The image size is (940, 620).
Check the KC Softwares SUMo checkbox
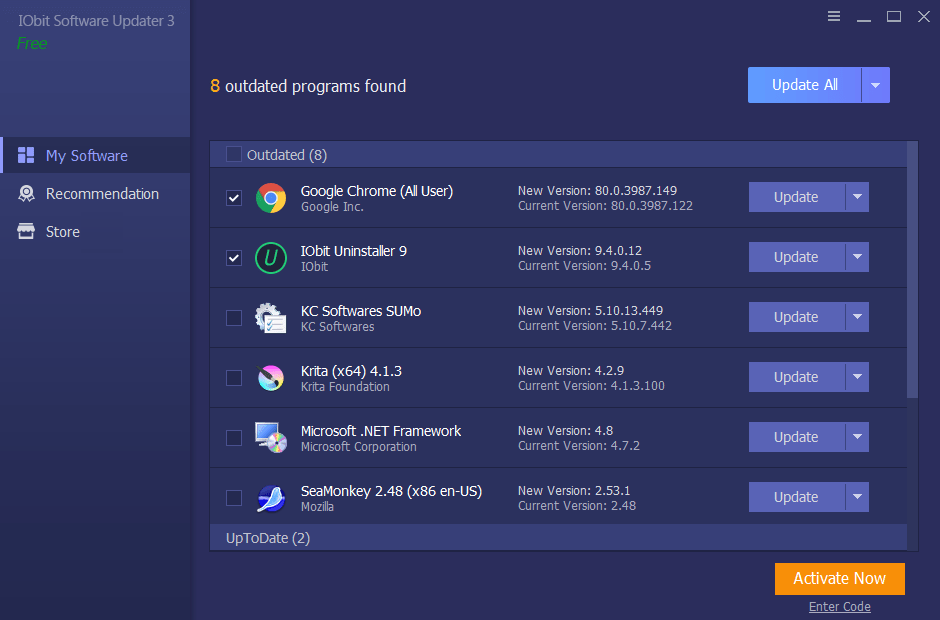click(234, 318)
